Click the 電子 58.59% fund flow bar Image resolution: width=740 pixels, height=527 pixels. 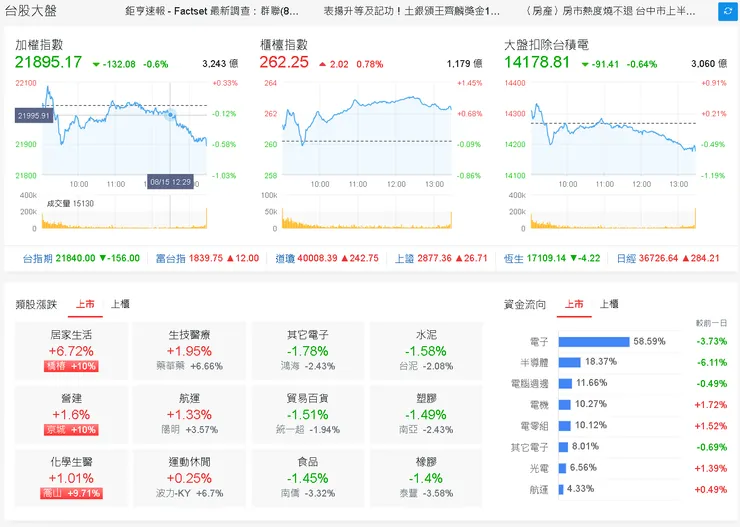click(594, 342)
